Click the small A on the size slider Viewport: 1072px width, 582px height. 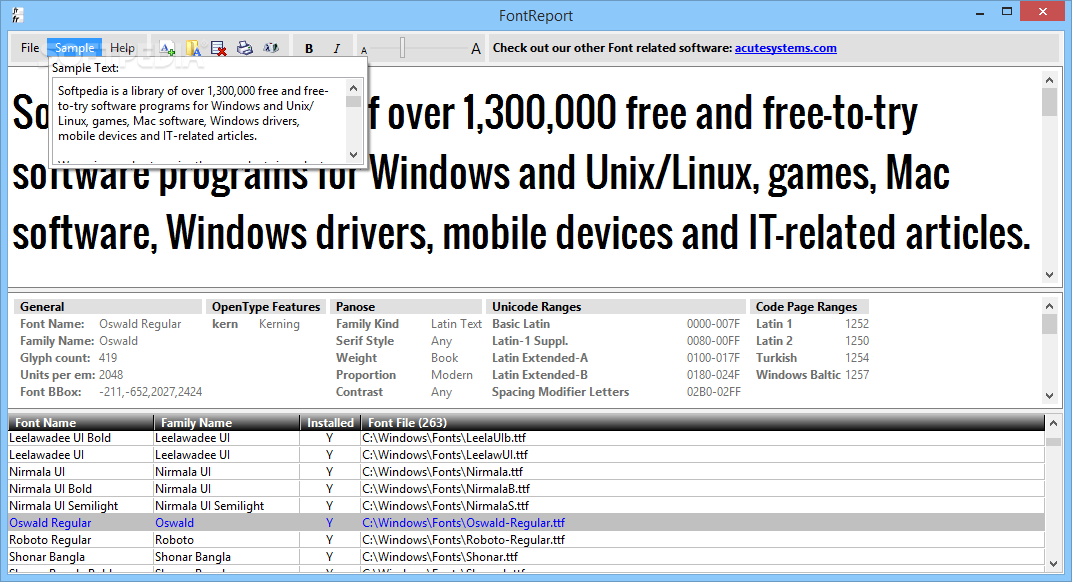coord(364,50)
